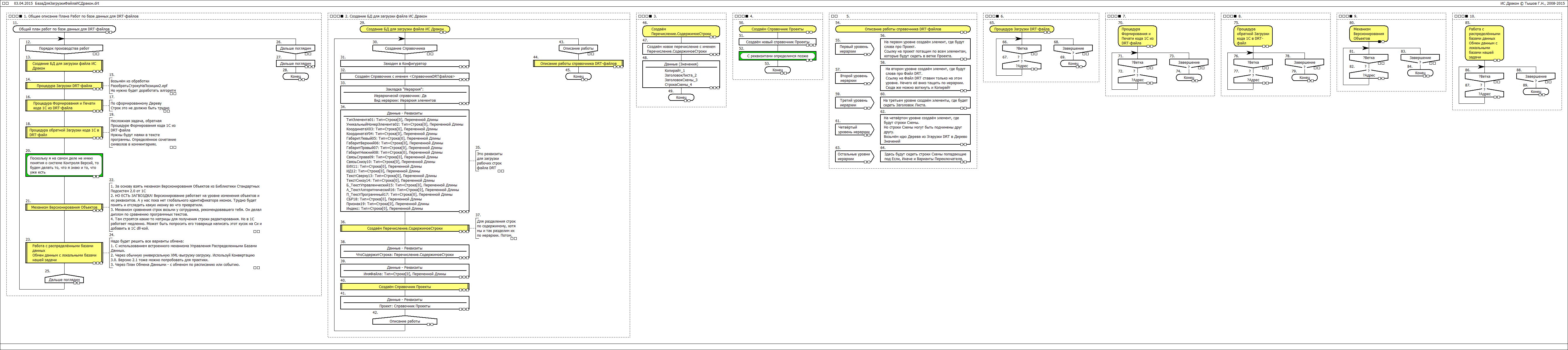Select yellow node 36 'Создаём Перечисление.СодержимоеСтроки'
The width and height of the screenshot is (1568, 350).
[405, 228]
